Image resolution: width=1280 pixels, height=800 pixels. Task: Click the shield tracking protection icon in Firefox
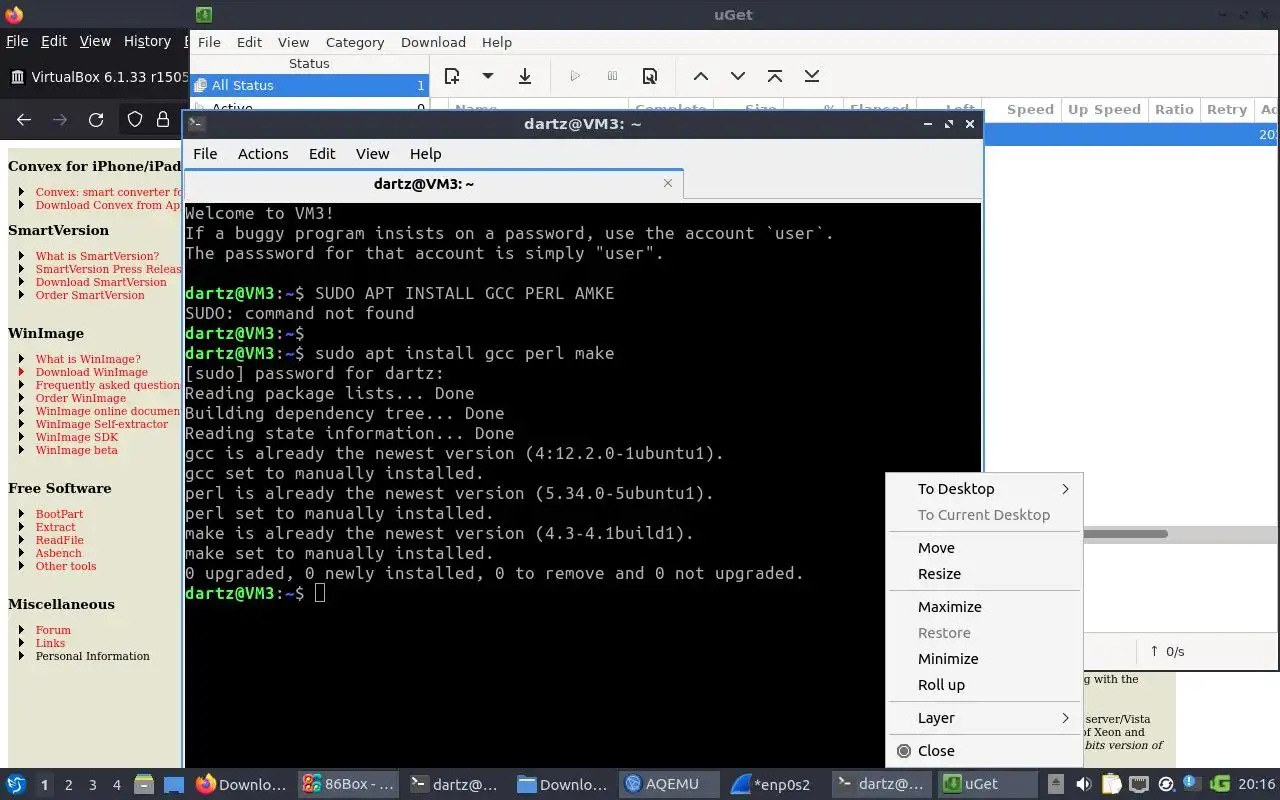(134, 119)
